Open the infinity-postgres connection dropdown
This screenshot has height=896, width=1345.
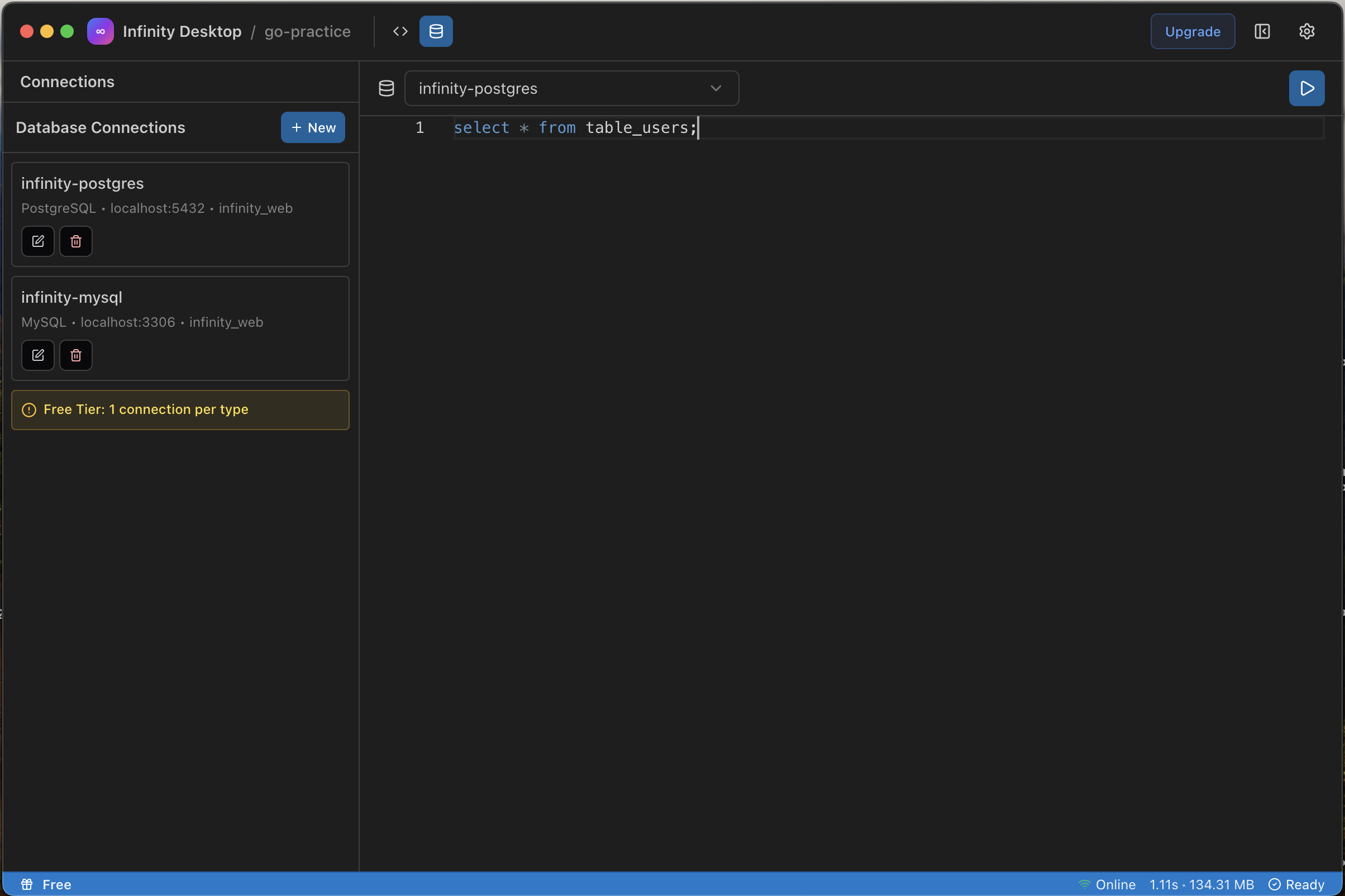point(571,88)
